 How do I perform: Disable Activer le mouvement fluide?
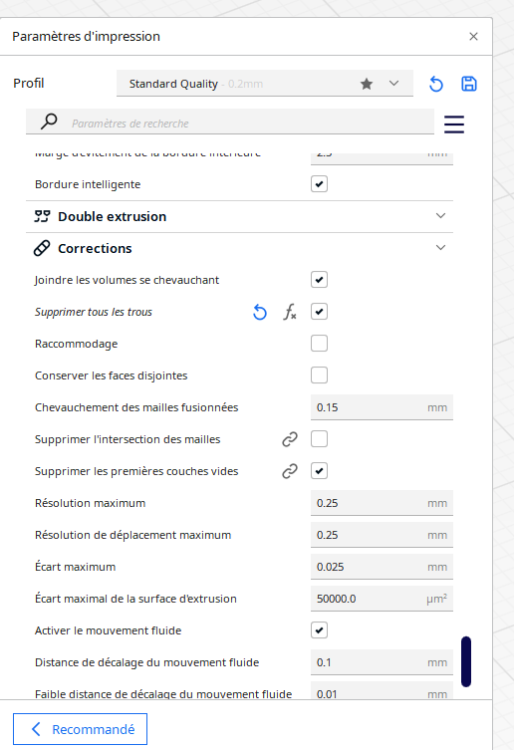point(319,630)
